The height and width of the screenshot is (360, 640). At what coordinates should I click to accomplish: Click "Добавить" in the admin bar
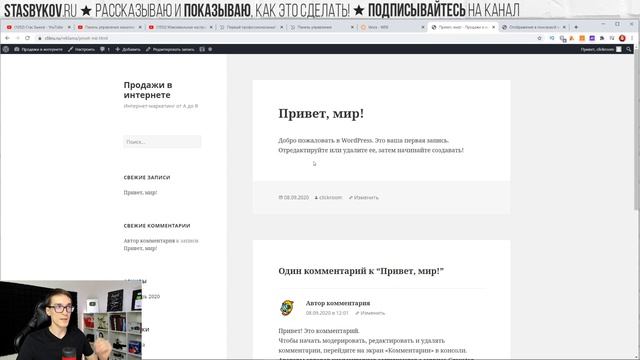(128, 49)
